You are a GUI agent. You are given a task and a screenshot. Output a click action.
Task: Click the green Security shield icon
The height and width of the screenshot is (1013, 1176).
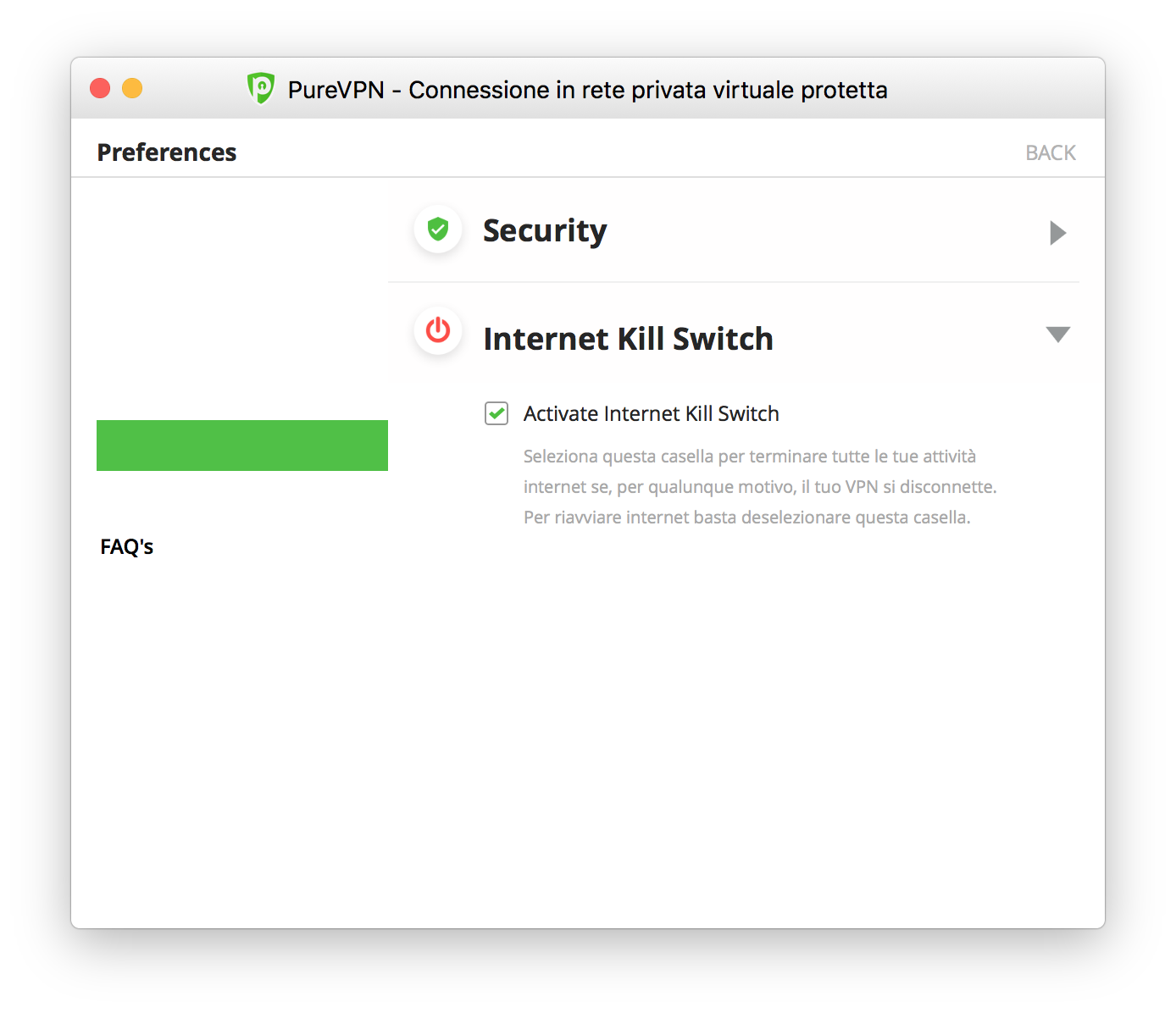coord(438,229)
